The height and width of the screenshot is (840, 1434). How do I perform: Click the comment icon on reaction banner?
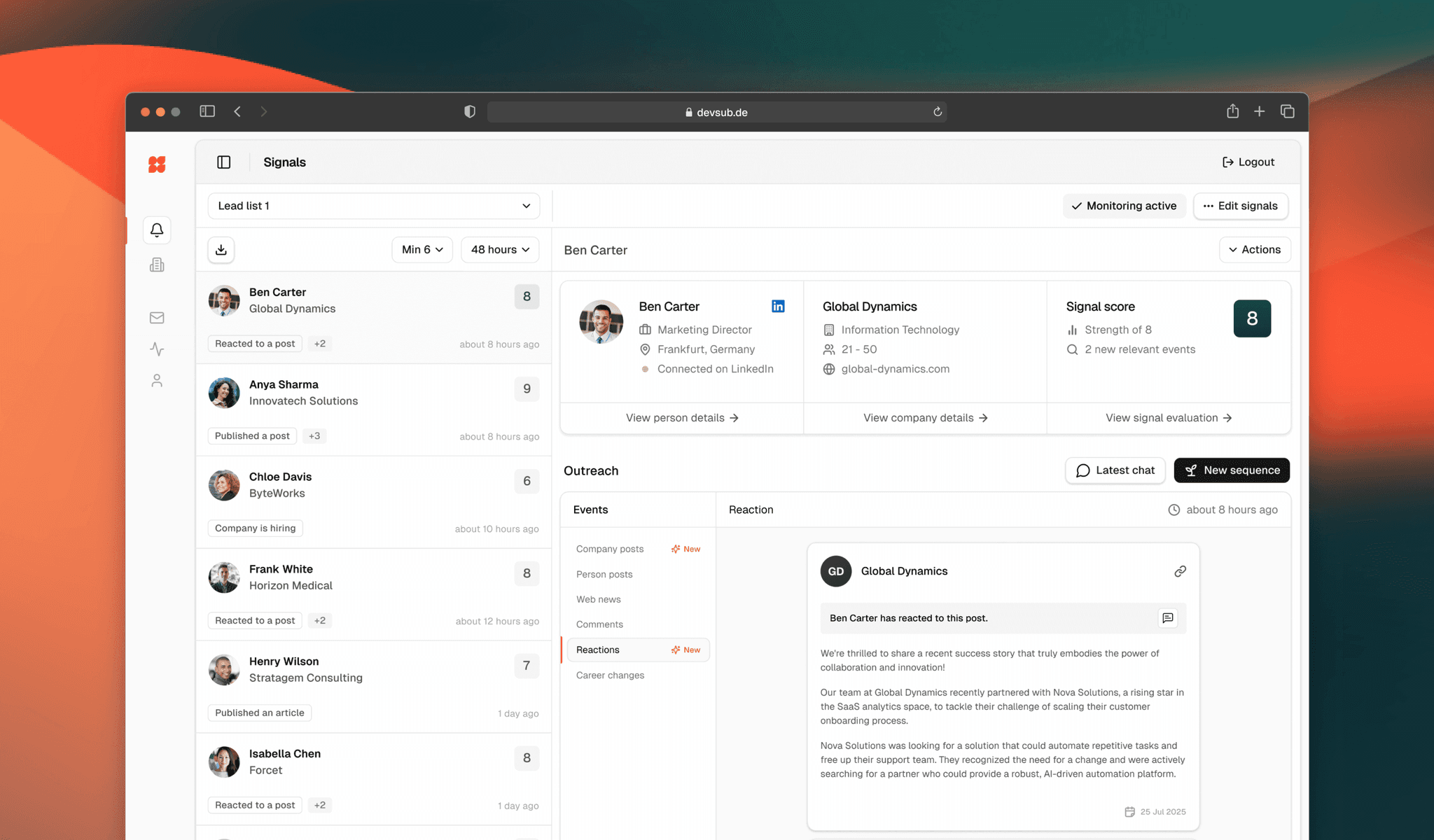(x=1167, y=618)
